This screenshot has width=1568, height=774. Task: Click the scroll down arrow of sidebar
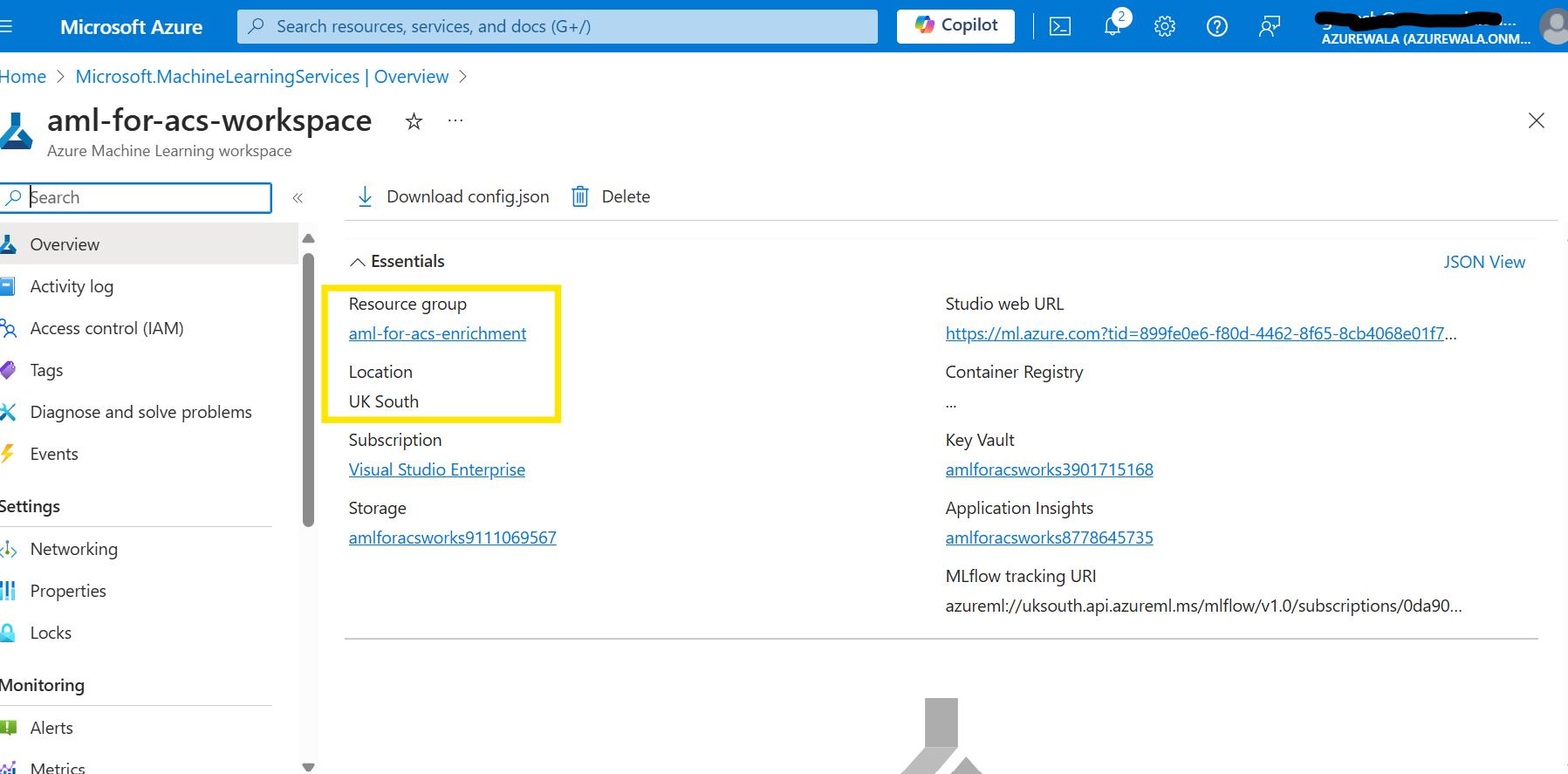point(308,767)
